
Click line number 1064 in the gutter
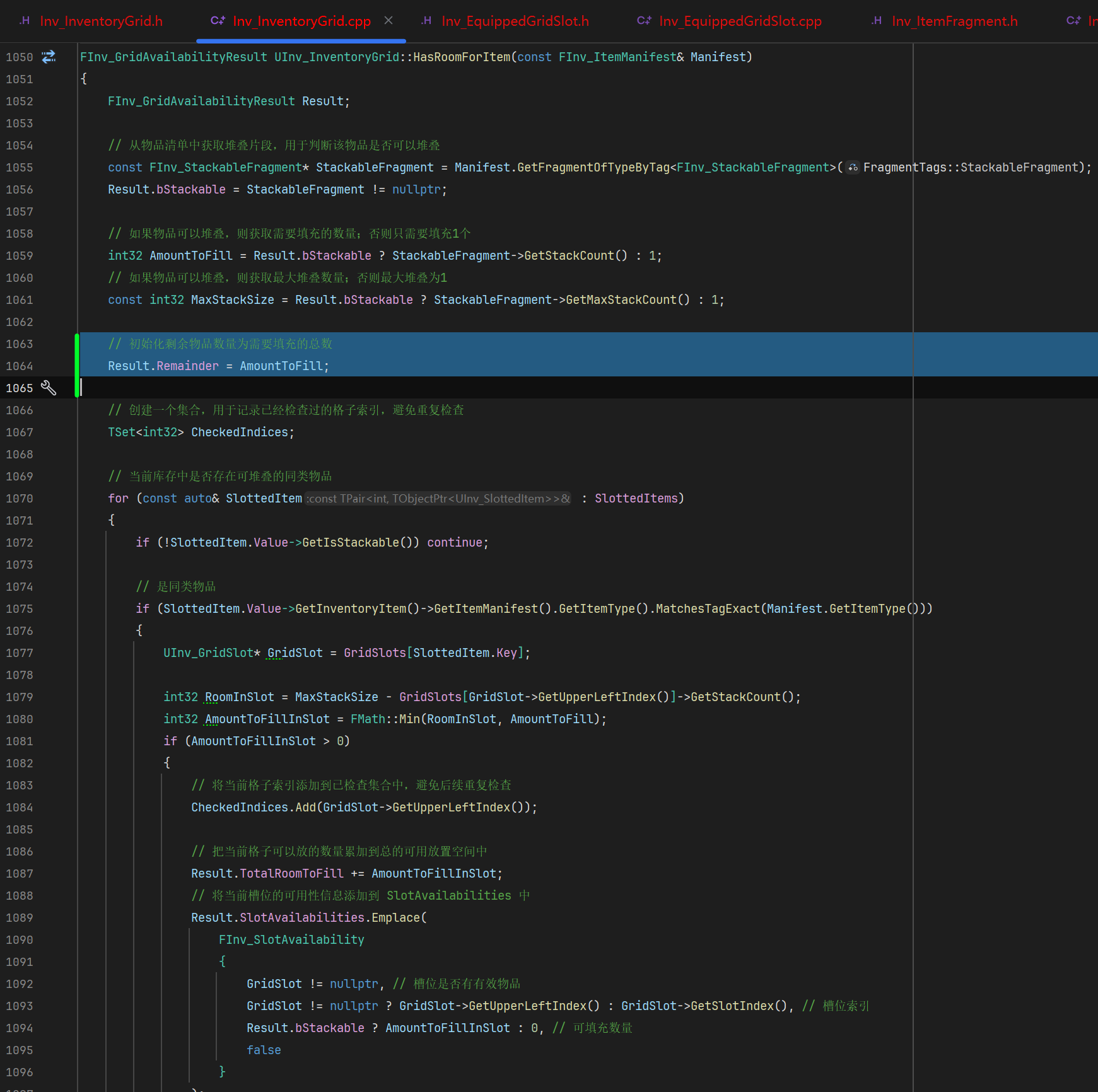(x=19, y=366)
